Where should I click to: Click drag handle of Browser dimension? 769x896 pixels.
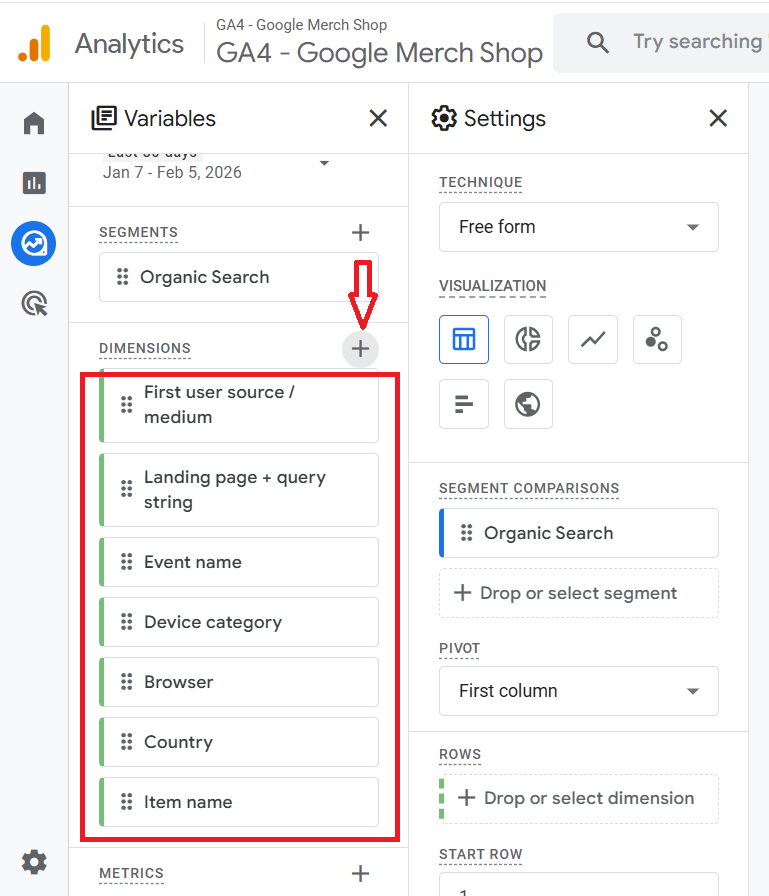[126, 682]
